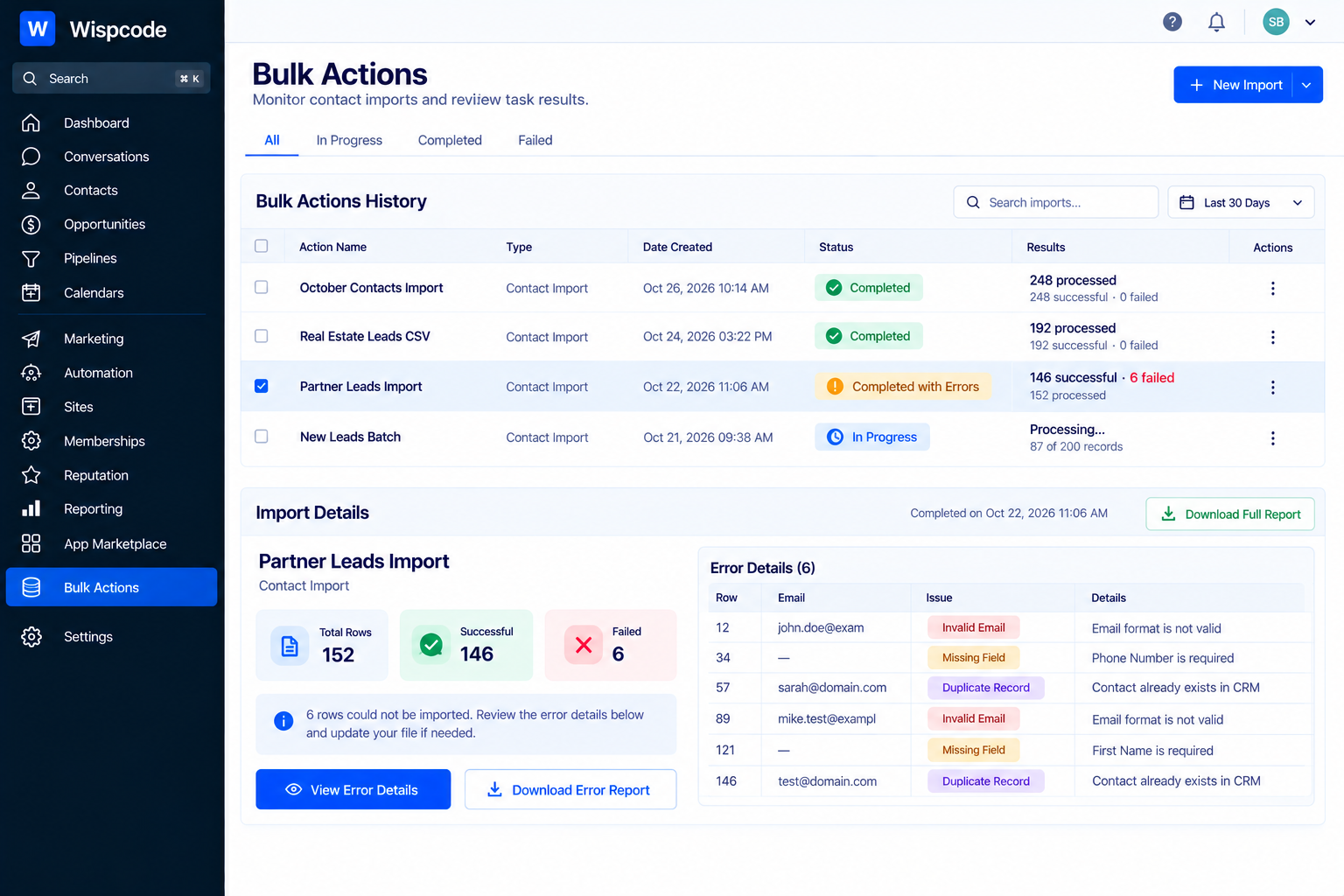Check the October Contacts Import checkbox
Screen dimensions: 1344x896
tap(261, 287)
